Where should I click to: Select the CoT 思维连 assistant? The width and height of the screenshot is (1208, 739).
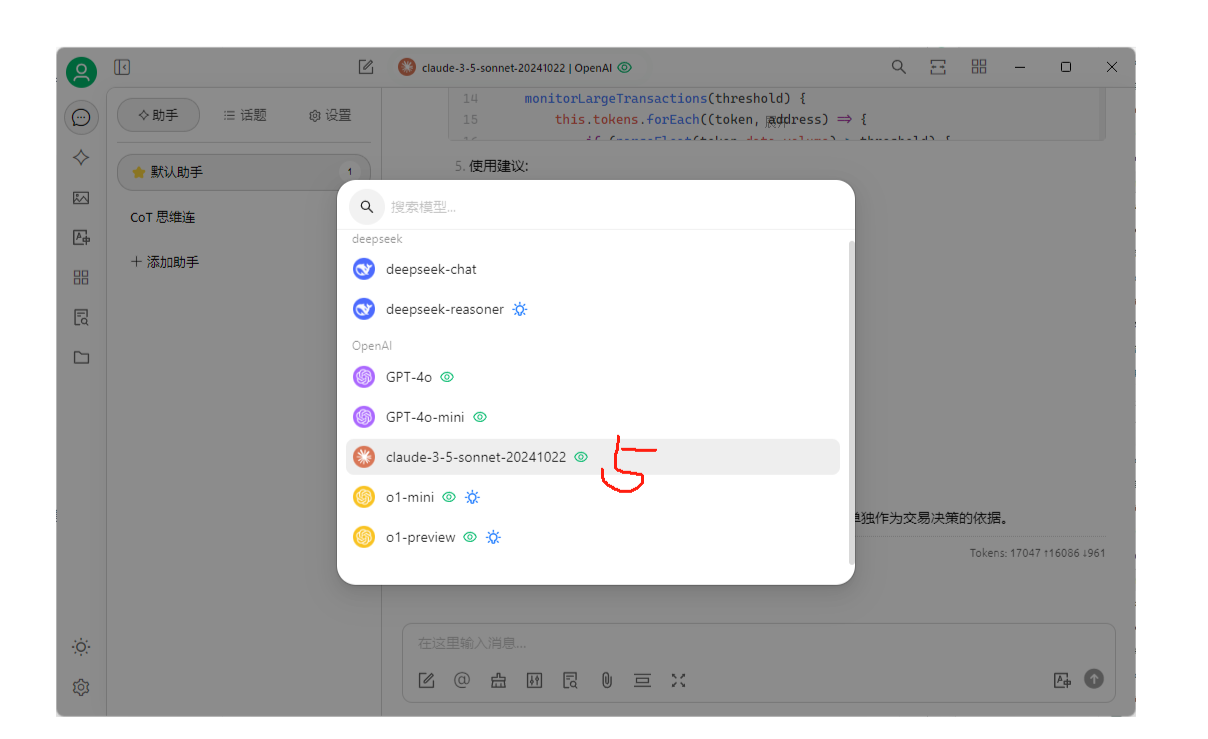(x=163, y=217)
